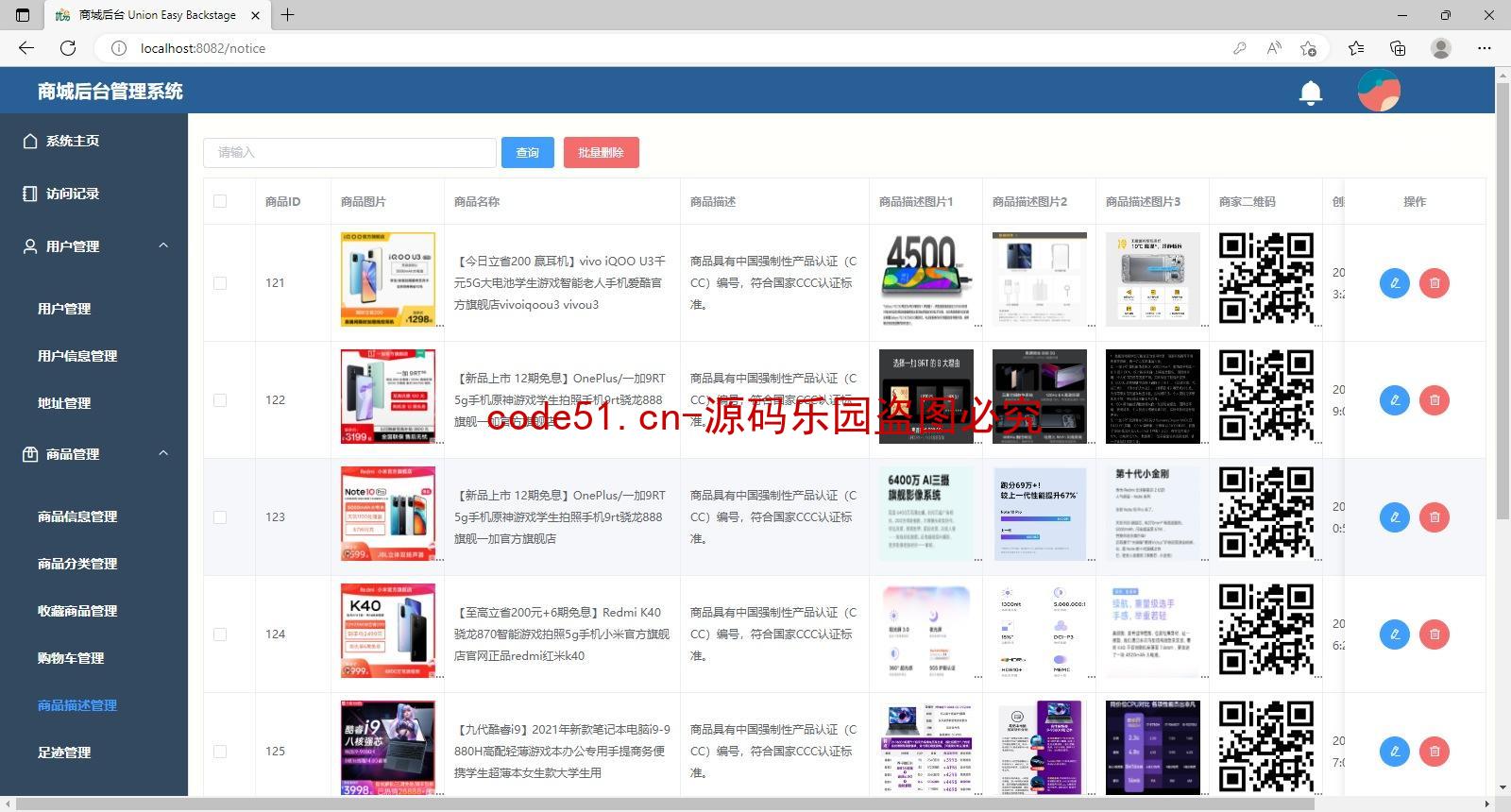Screen dimensions: 1511x812
Task: Click the 商家二维码 column header
Action: [x=1248, y=201]
